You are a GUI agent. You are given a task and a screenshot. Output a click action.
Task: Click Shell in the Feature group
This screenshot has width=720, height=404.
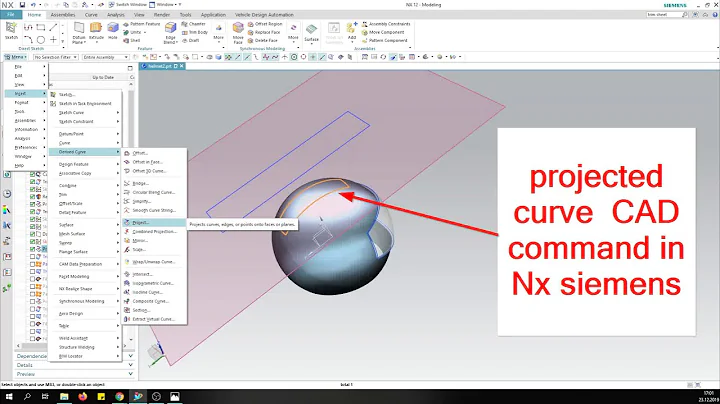click(132, 40)
